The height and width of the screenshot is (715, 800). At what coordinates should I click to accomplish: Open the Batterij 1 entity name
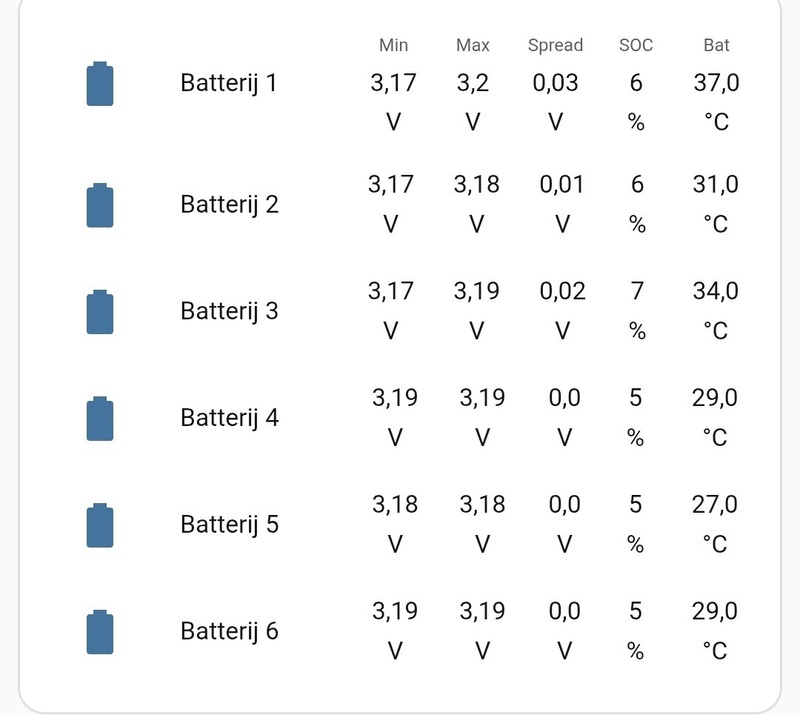pyautogui.click(x=229, y=83)
